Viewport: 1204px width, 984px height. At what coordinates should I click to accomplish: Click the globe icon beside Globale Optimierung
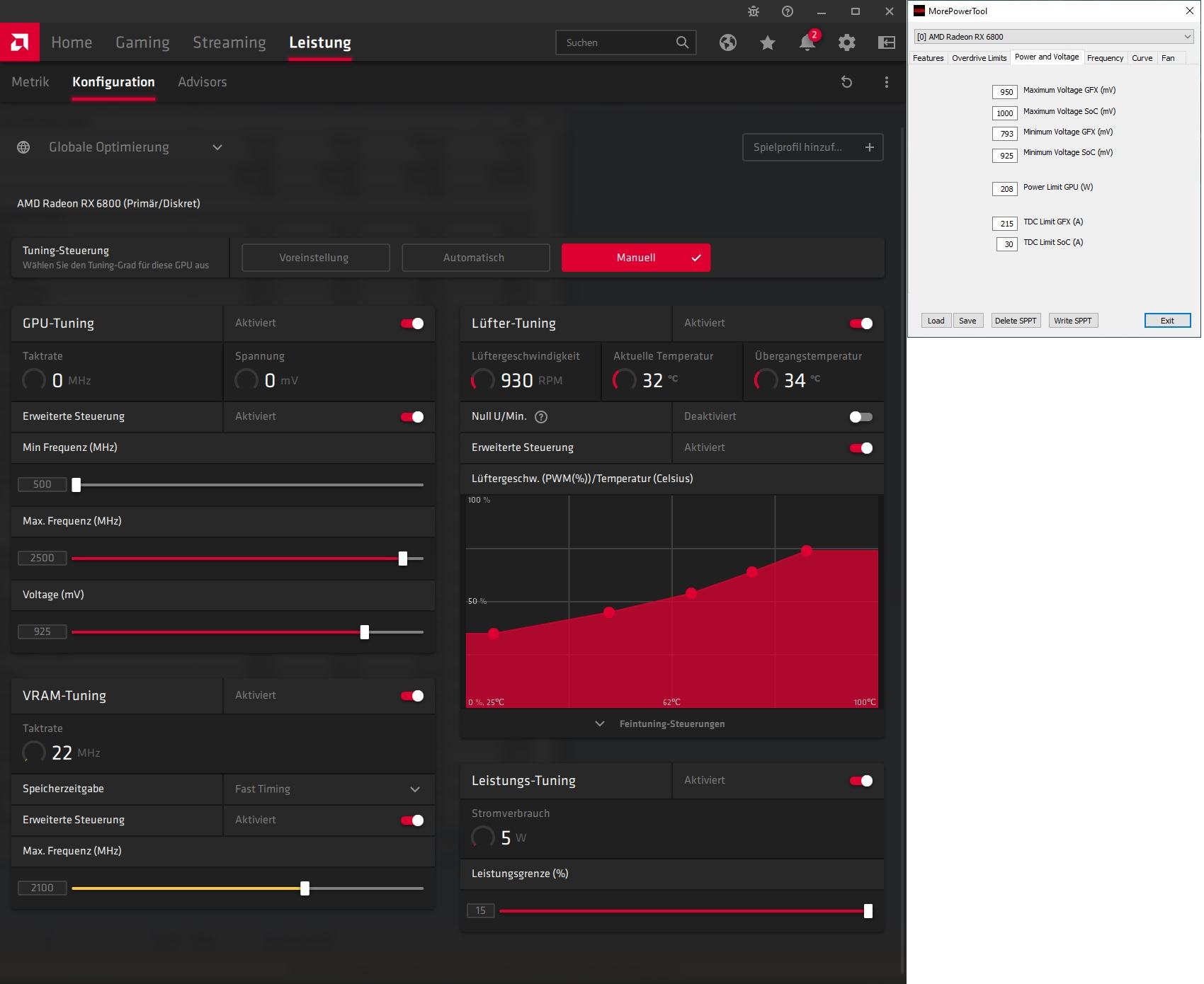23,147
